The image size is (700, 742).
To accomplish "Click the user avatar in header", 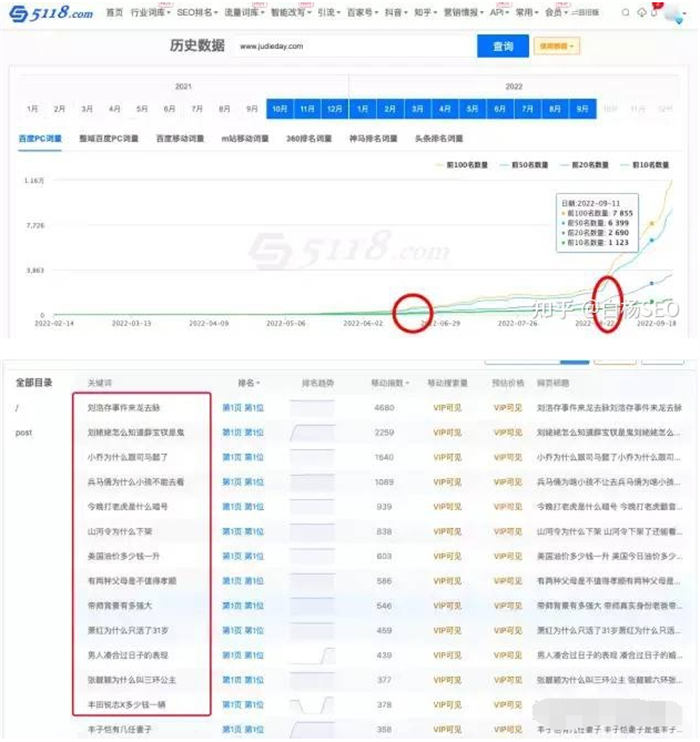I will [x=674, y=14].
